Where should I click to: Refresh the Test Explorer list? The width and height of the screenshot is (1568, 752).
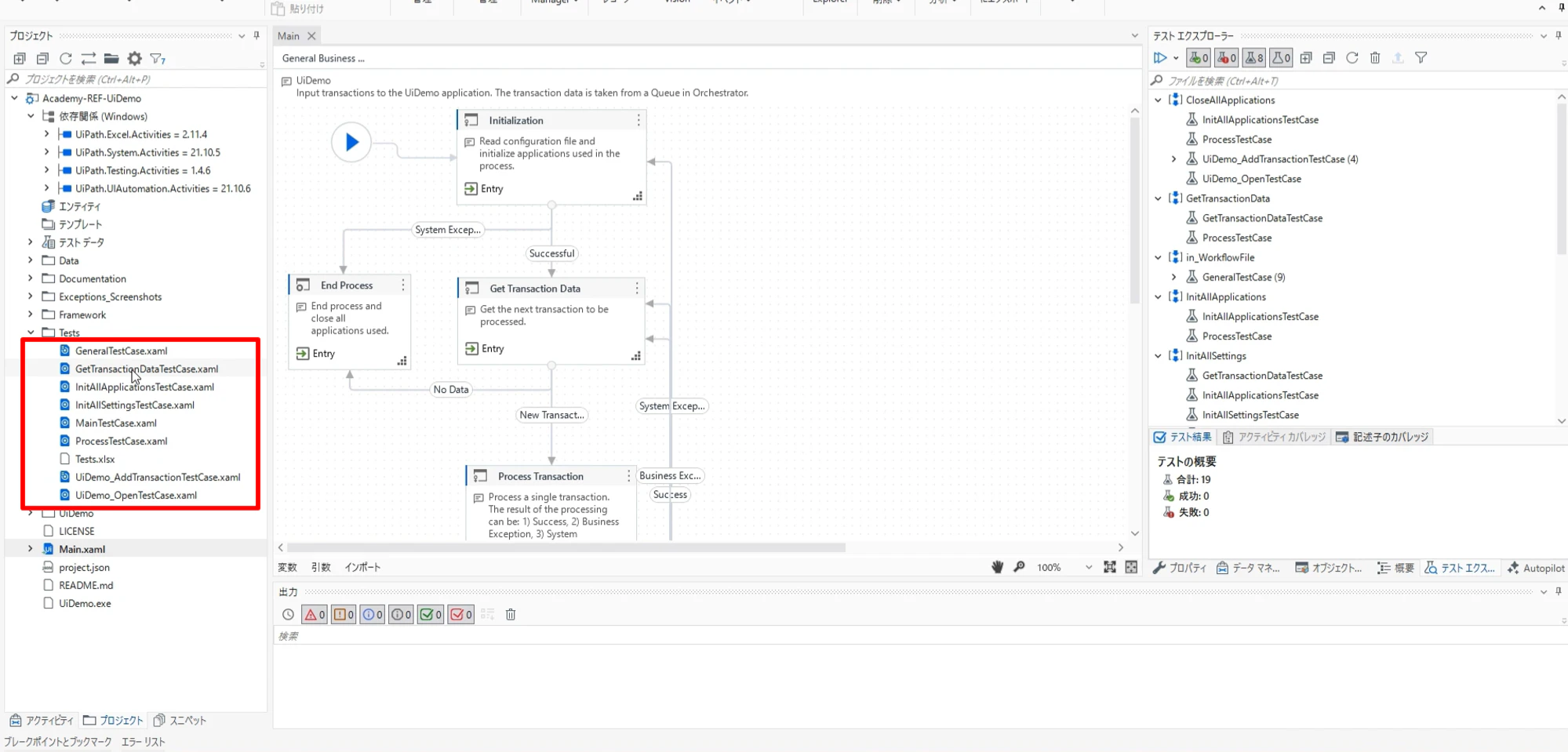click(1352, 58)
